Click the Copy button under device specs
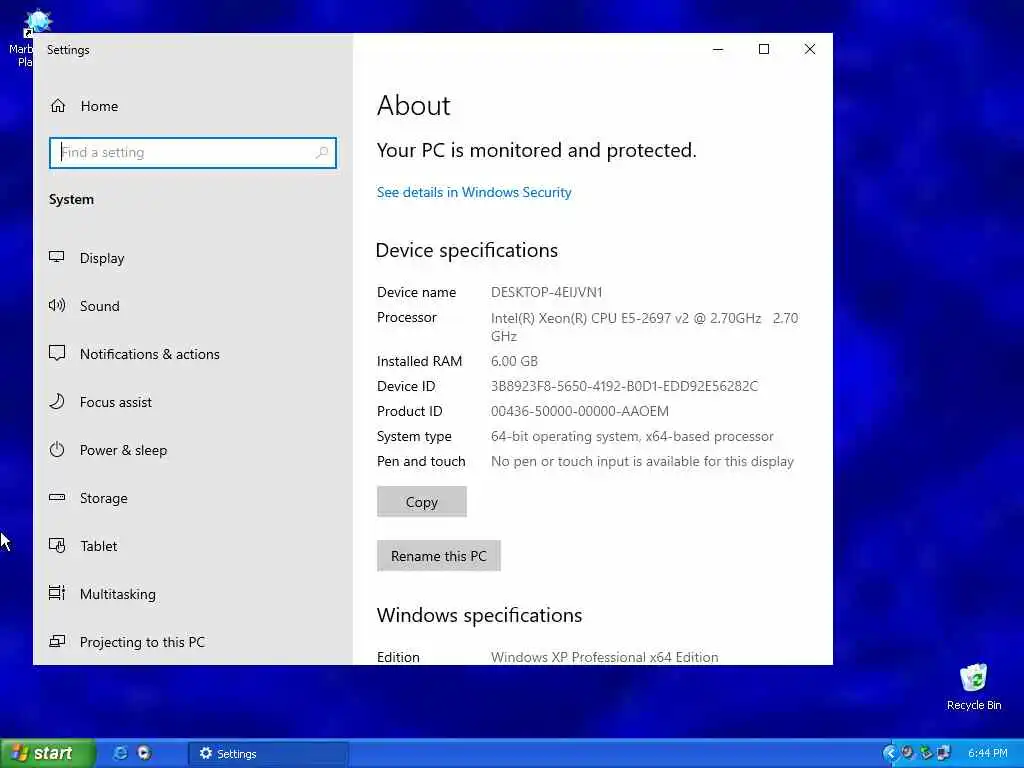 coord(422,502)
